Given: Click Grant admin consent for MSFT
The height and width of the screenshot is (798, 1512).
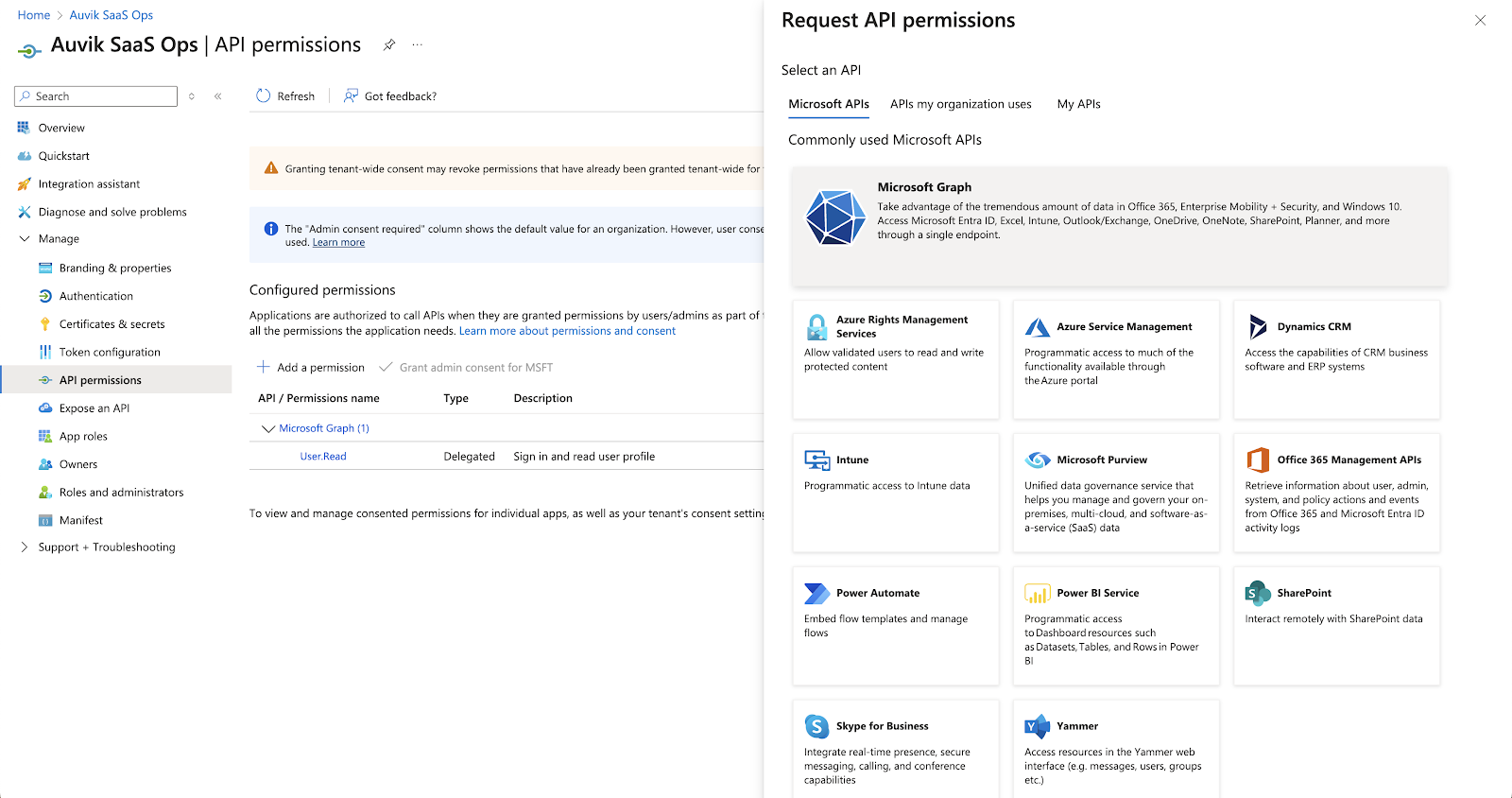Looking at the screenshot, I should pos(466,367).
